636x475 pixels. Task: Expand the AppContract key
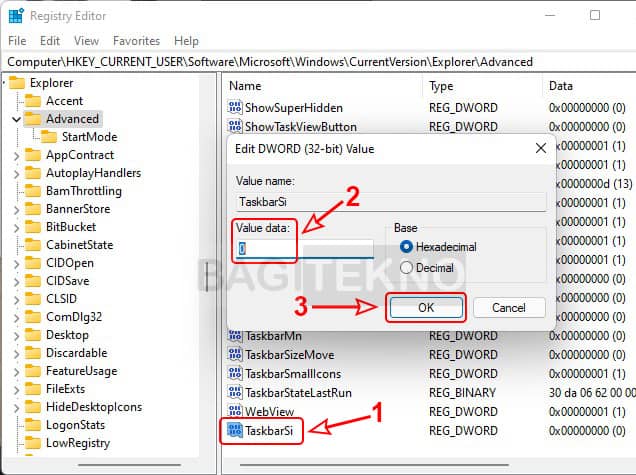16,155
